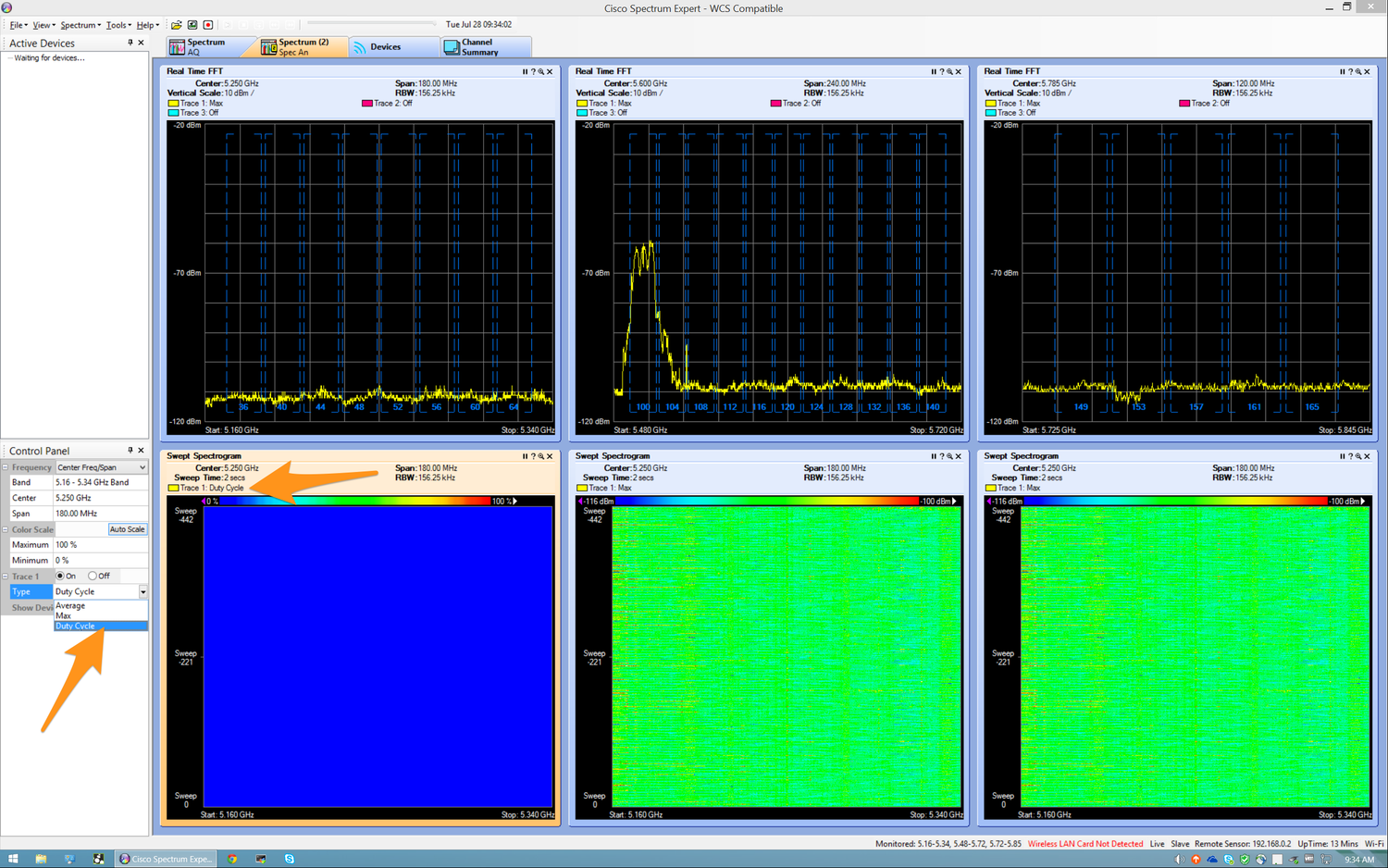The image size is (1388, 868).
Task: Open the Frequency mode Center Freq/Span dropdown
Action: 101,467
